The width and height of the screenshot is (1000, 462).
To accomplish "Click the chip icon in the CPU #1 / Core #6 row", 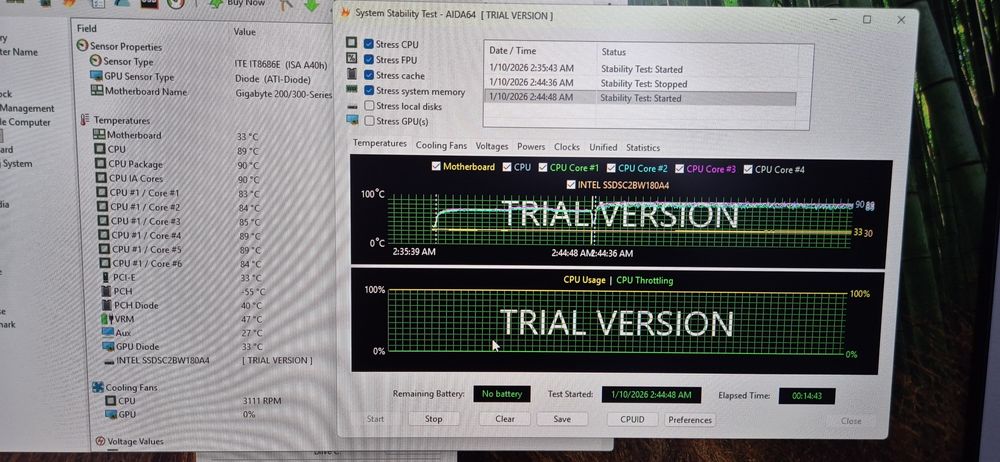I will pos(105,263).
